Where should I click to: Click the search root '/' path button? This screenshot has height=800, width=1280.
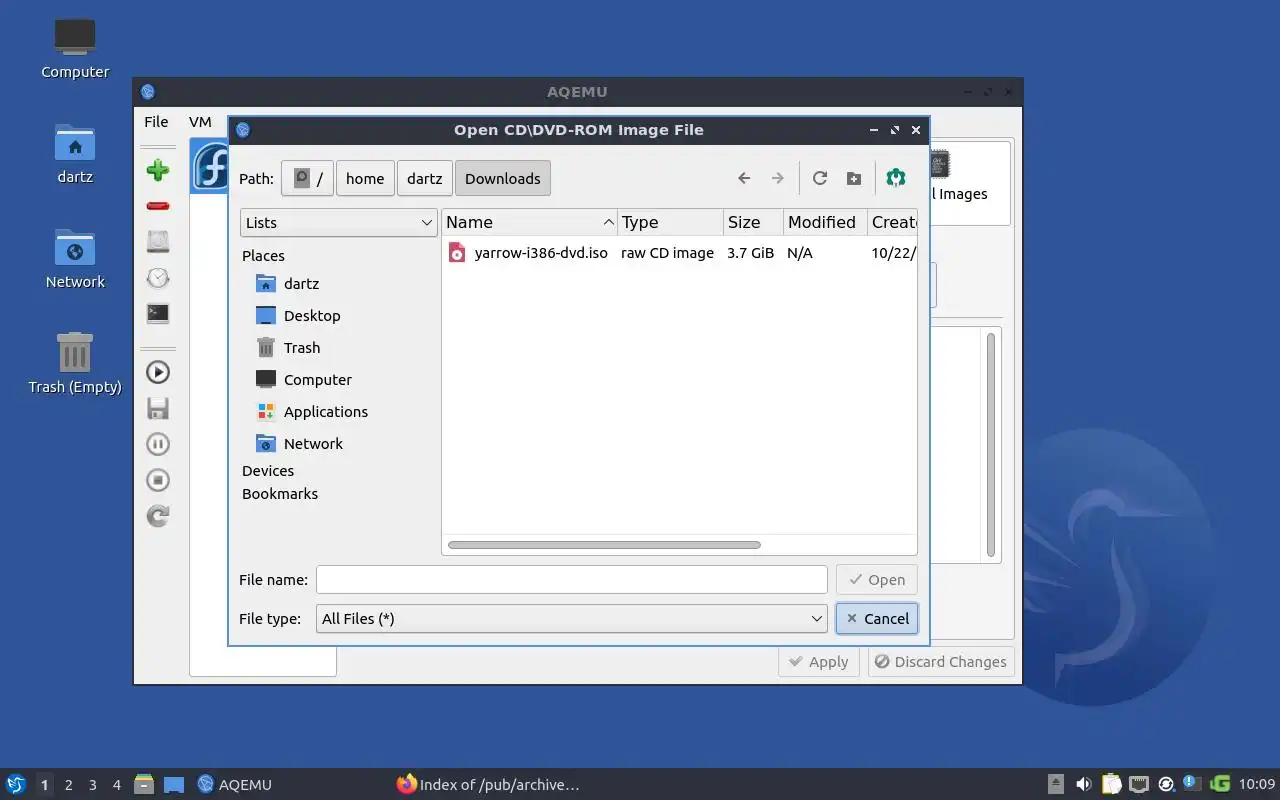[307, 179]
